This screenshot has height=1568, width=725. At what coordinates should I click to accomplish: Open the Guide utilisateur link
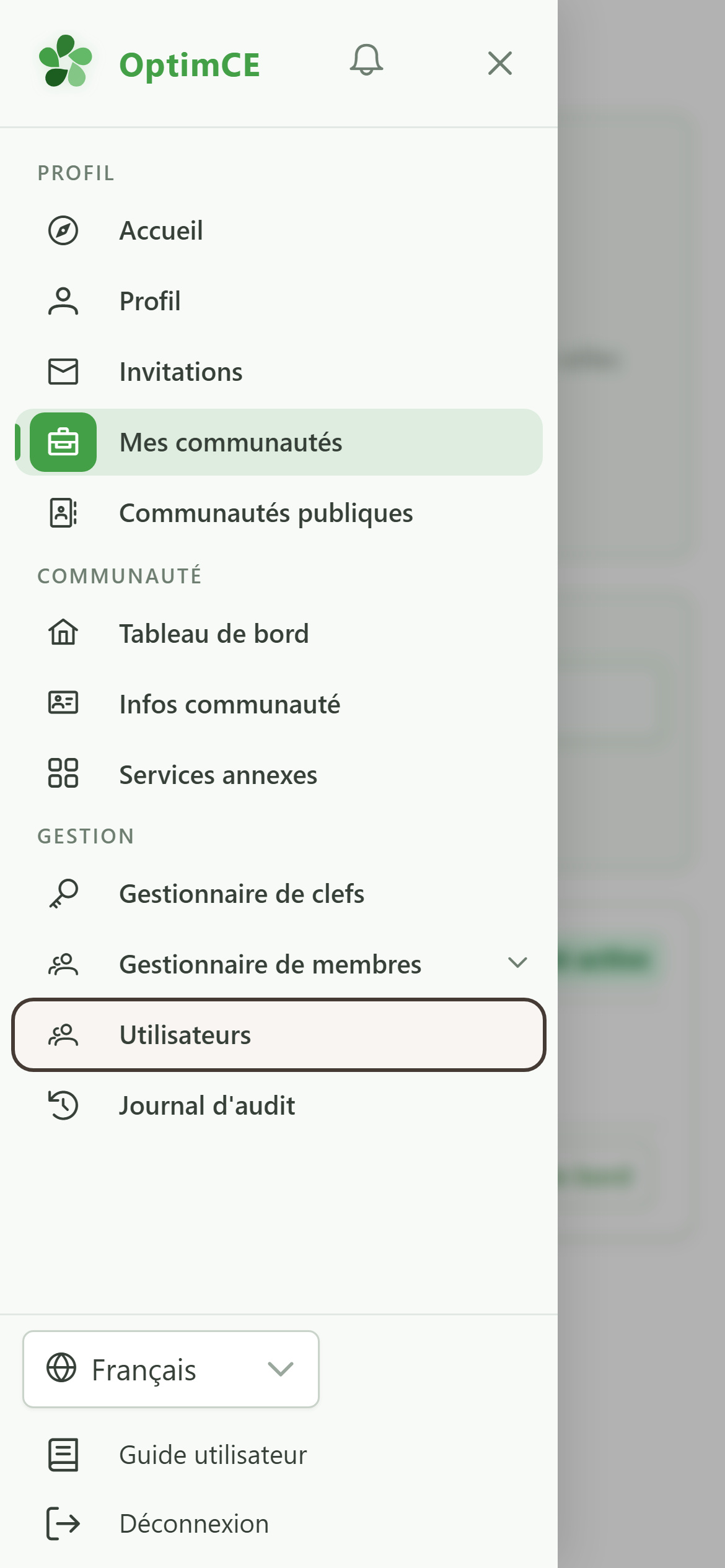(x=213, y=1455)
